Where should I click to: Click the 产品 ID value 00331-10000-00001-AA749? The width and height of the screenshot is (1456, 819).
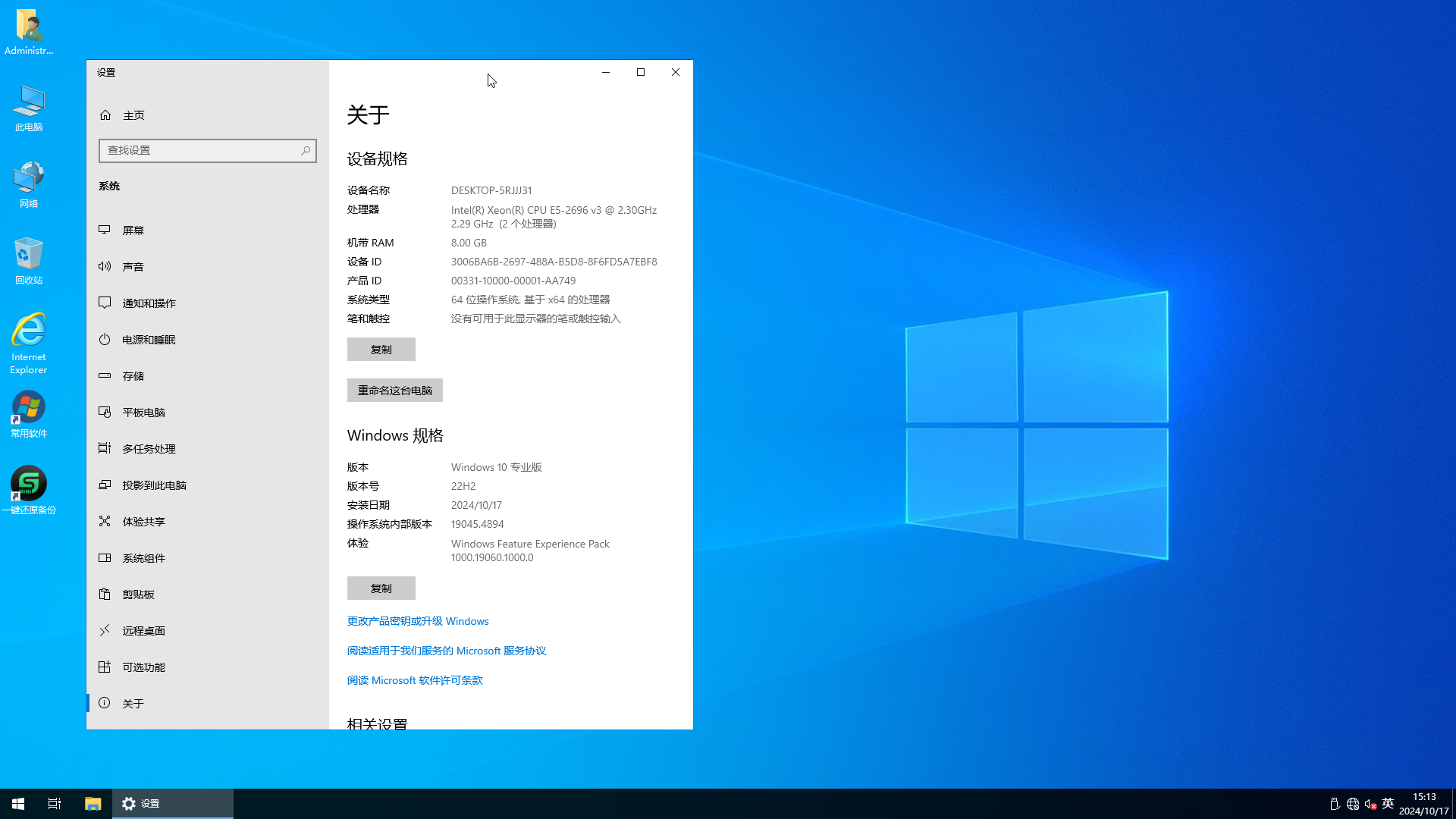pyautogui.click(x=513, y=281)
